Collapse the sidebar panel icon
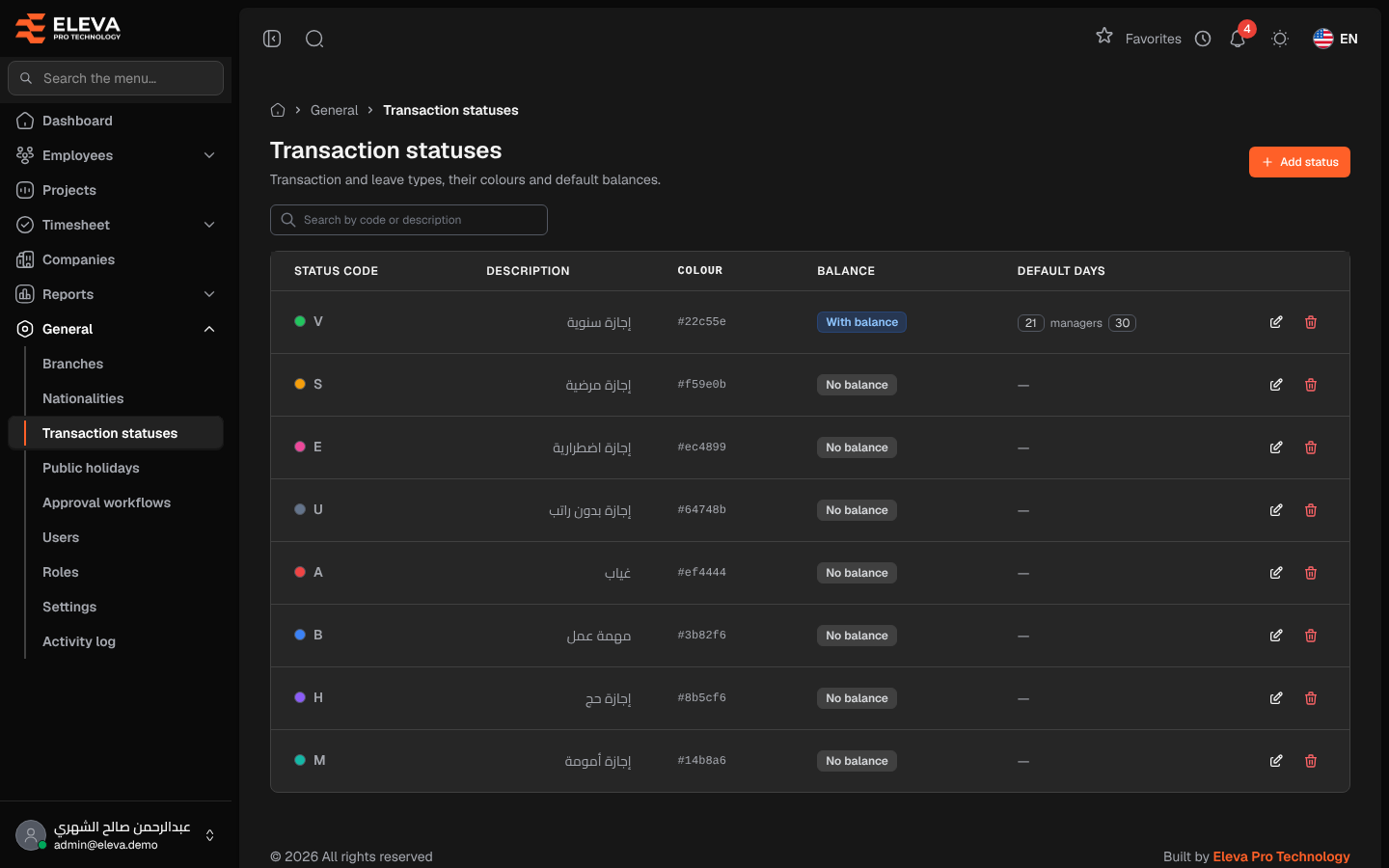 pos(272,39)
